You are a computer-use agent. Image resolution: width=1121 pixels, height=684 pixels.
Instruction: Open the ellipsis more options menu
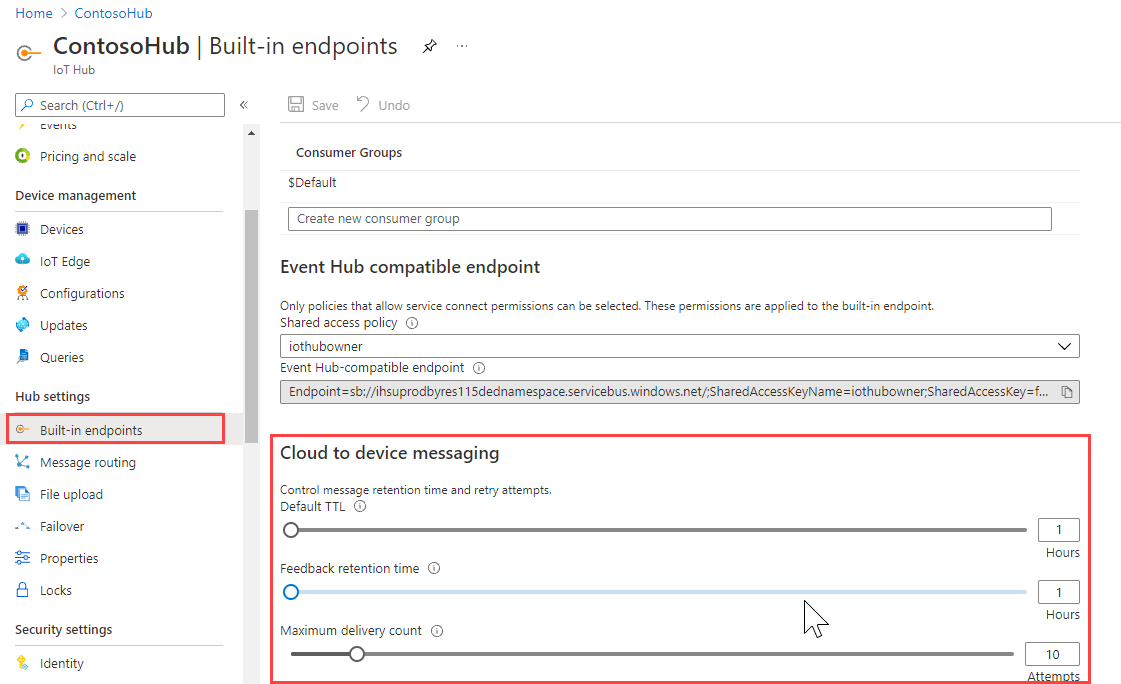tap(462, 46)
